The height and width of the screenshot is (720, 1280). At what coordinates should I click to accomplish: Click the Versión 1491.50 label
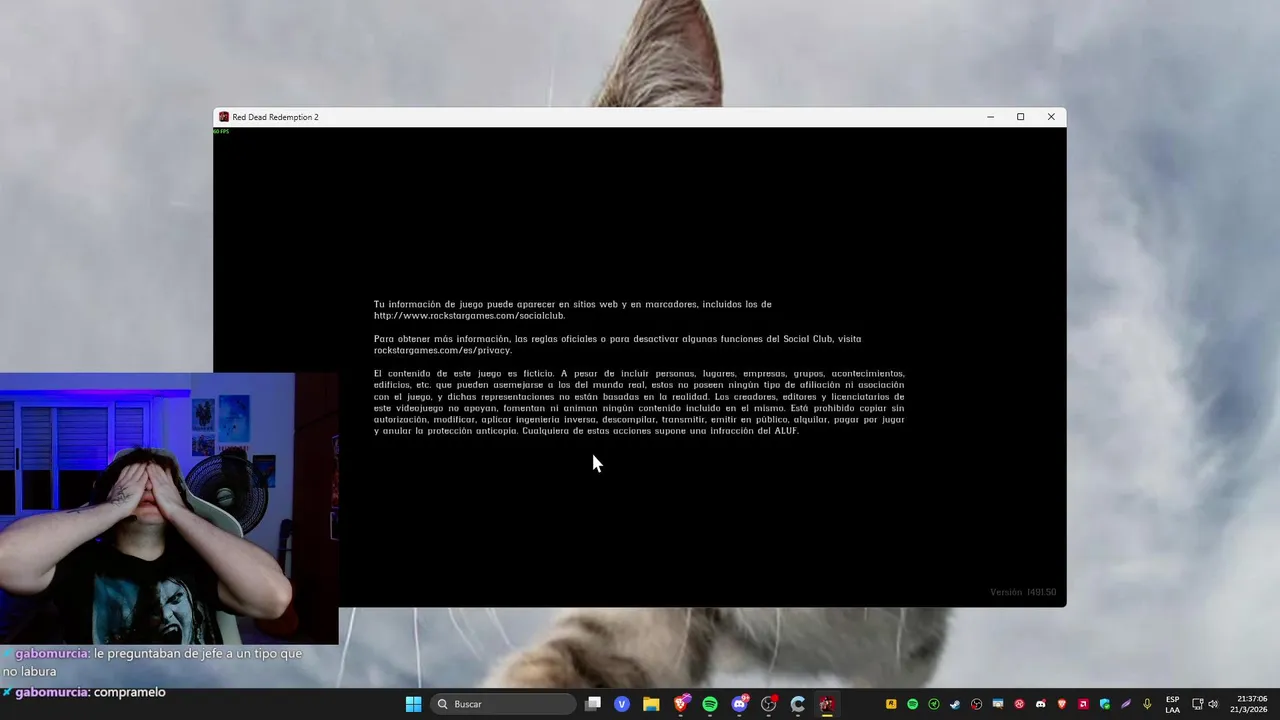coord(1023,592)
